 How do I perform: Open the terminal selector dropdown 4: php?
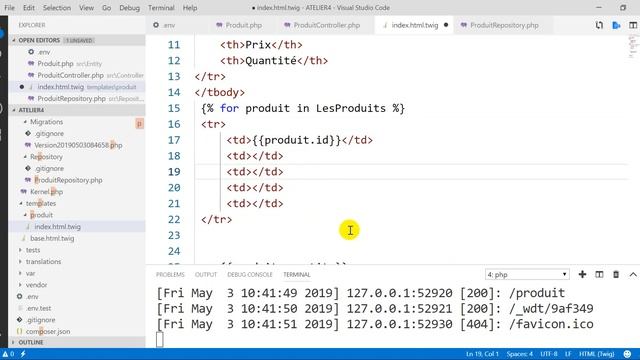527,275
